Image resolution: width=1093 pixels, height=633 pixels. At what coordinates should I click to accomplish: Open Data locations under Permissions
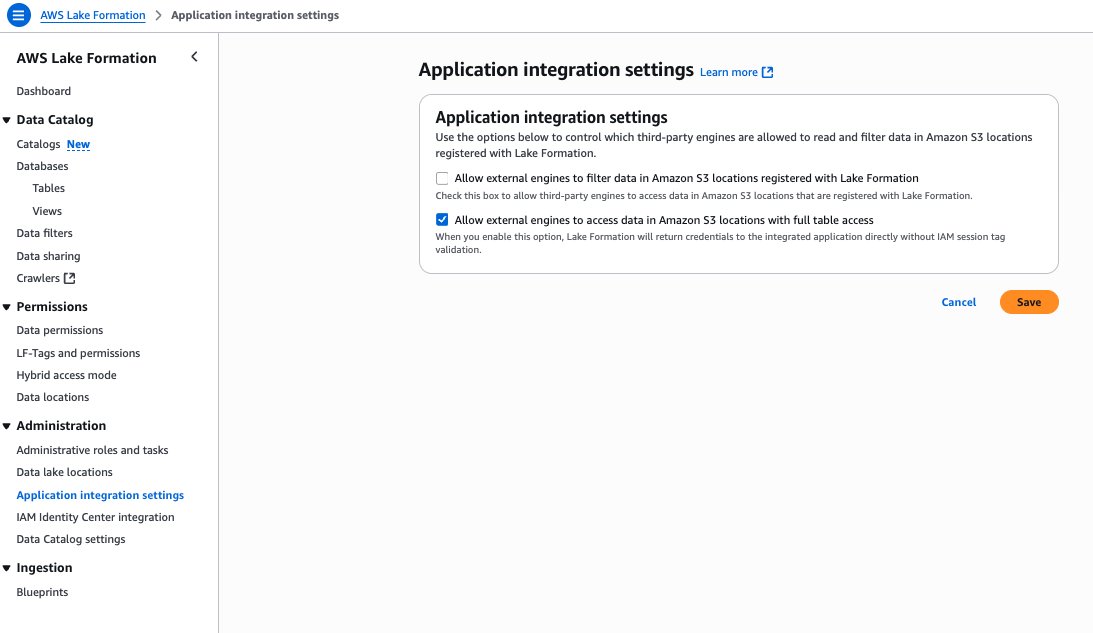(x=53, y=397)
